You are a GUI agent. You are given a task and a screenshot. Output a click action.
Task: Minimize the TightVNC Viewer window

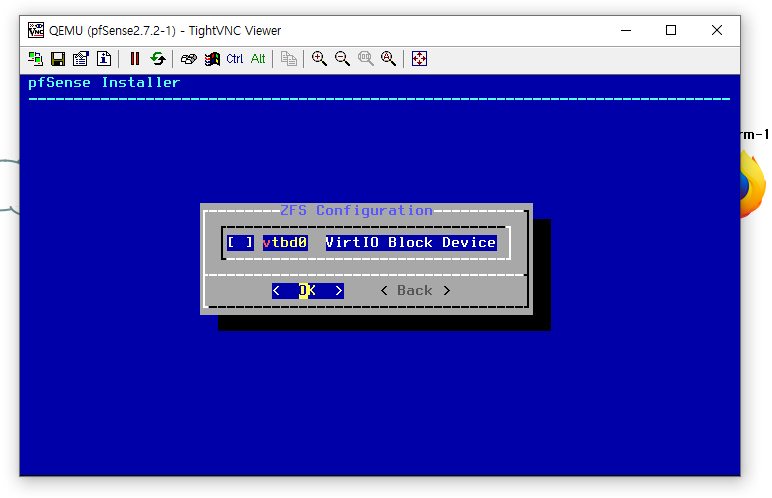click(x=626, y=31)
